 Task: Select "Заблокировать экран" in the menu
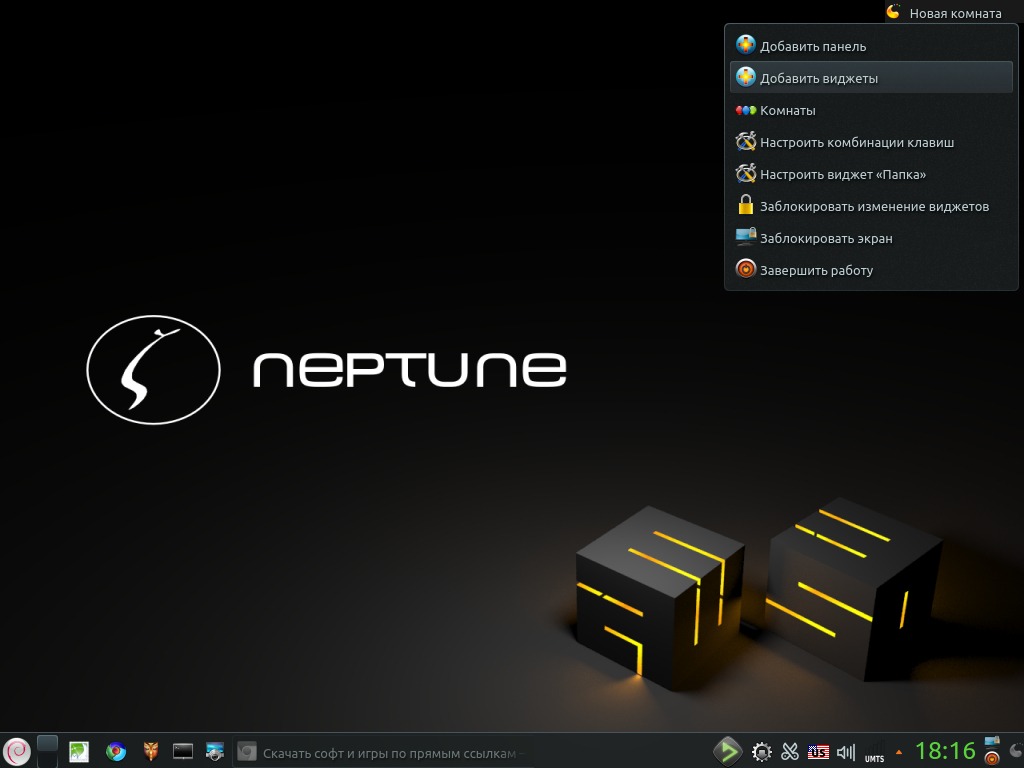point(871,238)
